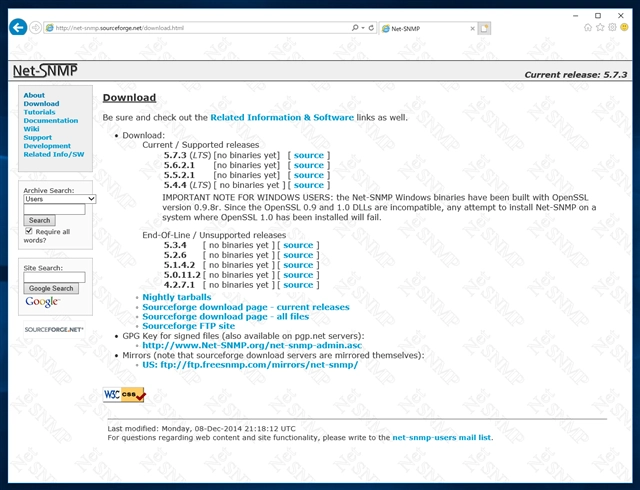
Task: Click the Net-SNMP logo
Action: click(45, 70)
